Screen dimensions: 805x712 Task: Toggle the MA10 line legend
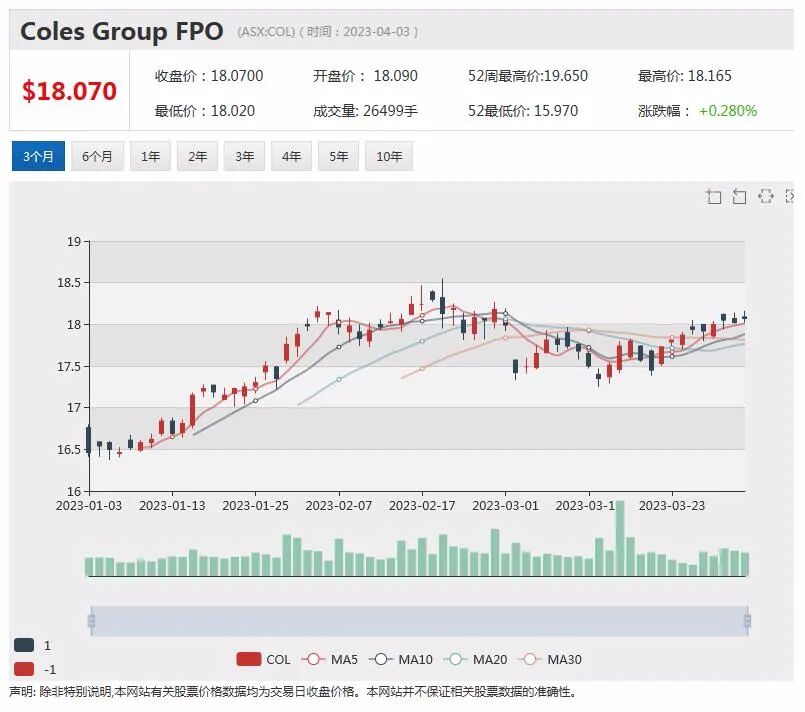(401, 660)
